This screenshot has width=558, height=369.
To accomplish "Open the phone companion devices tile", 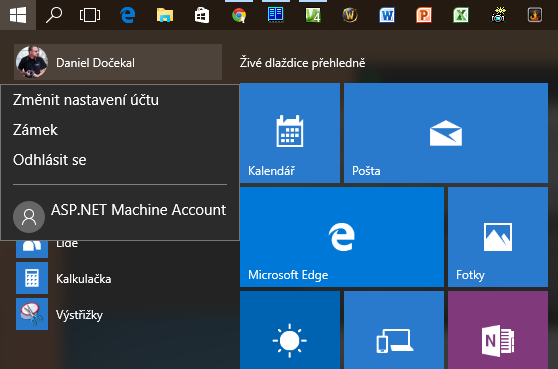I will click(x=394, y=330).
